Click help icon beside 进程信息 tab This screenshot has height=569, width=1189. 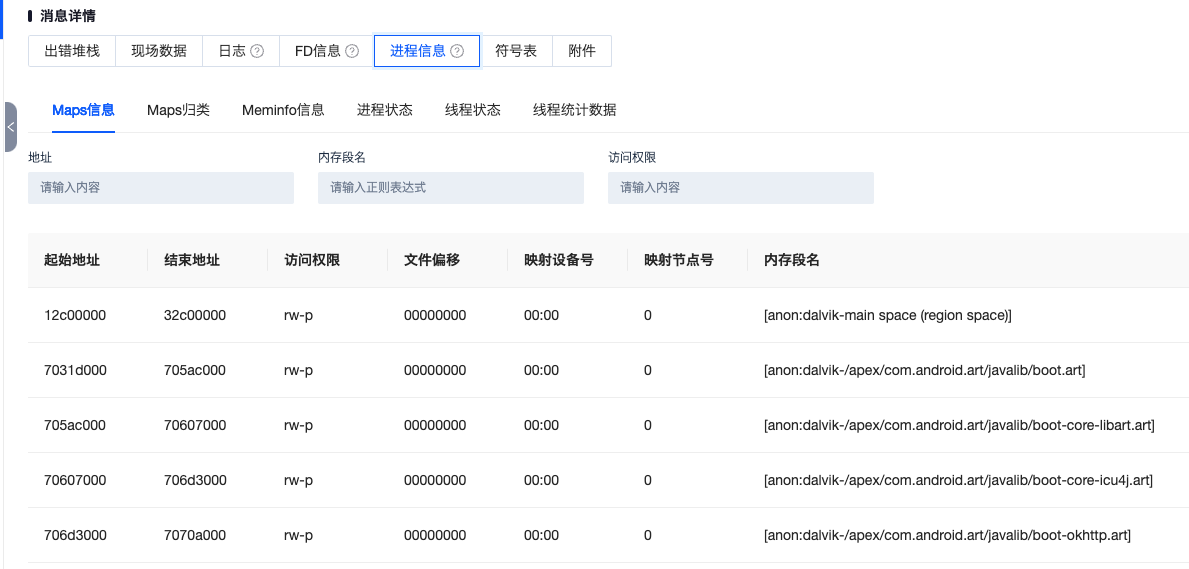pyautogui.click(x=457, y=51)
